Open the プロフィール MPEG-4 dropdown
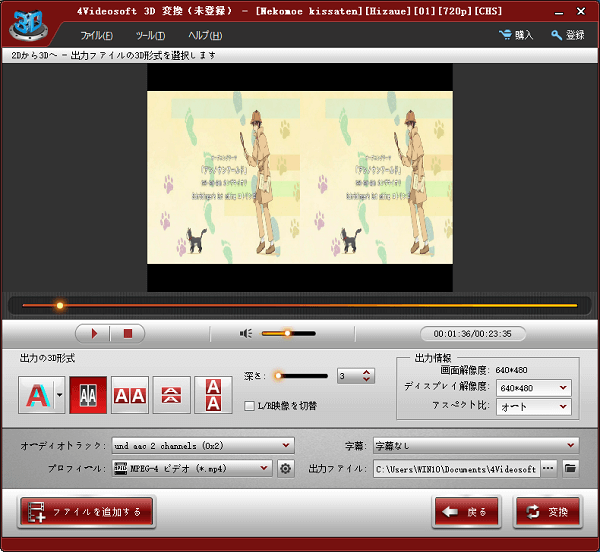This screenshot has height=552, width=600. point(192,468)
